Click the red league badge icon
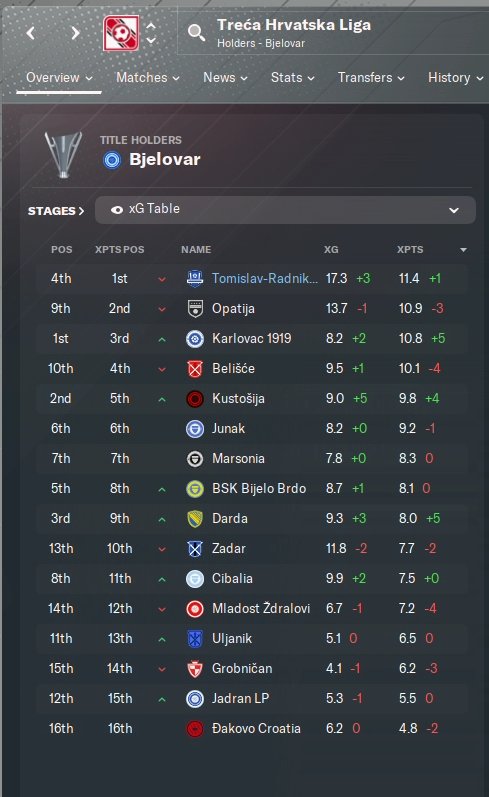The width and height of the screenshot is (489, 797). click(121, 33)
